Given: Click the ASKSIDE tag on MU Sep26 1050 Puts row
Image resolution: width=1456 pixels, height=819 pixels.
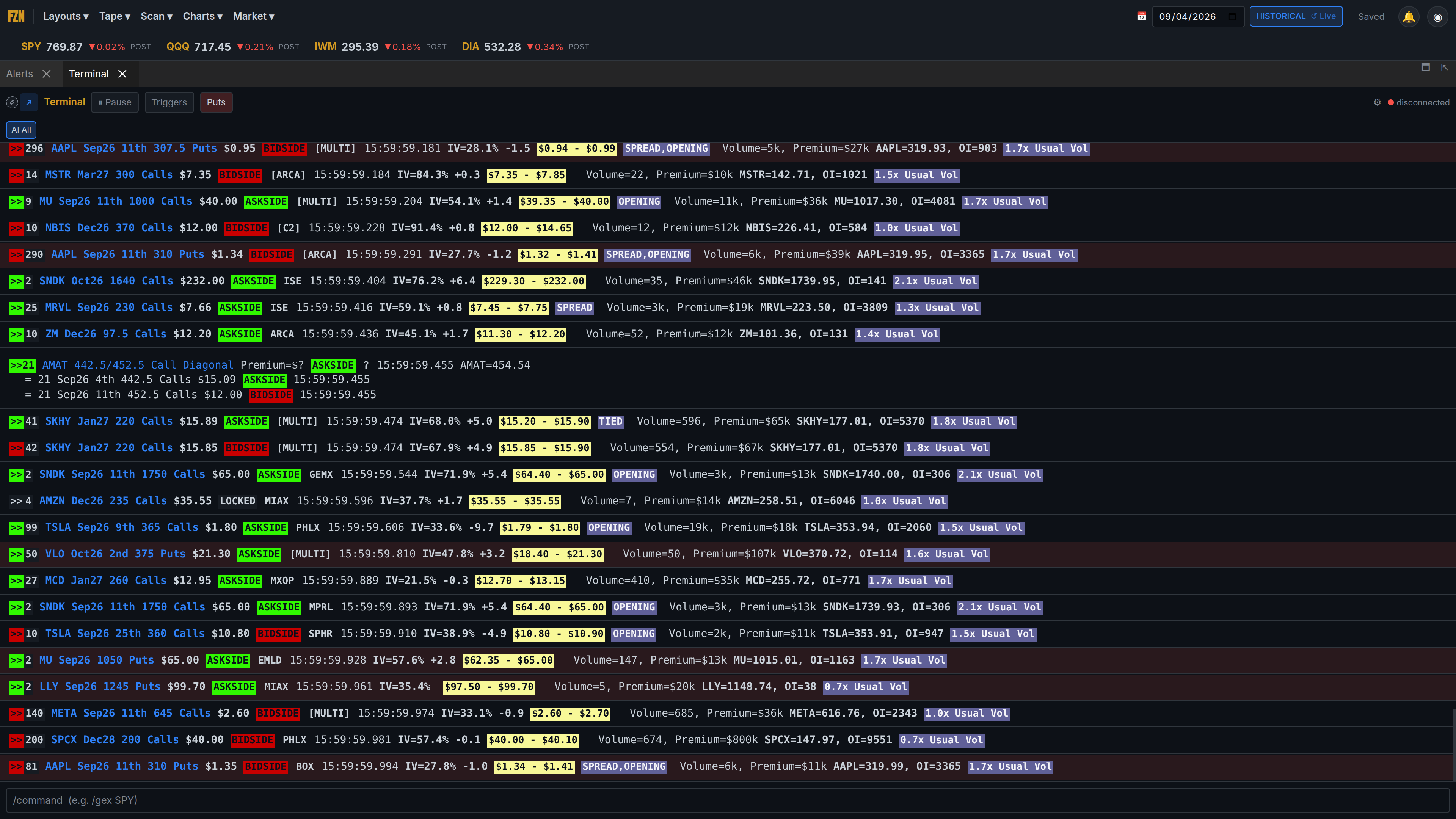Looking at the screenshot, I should tap(228, 661).
